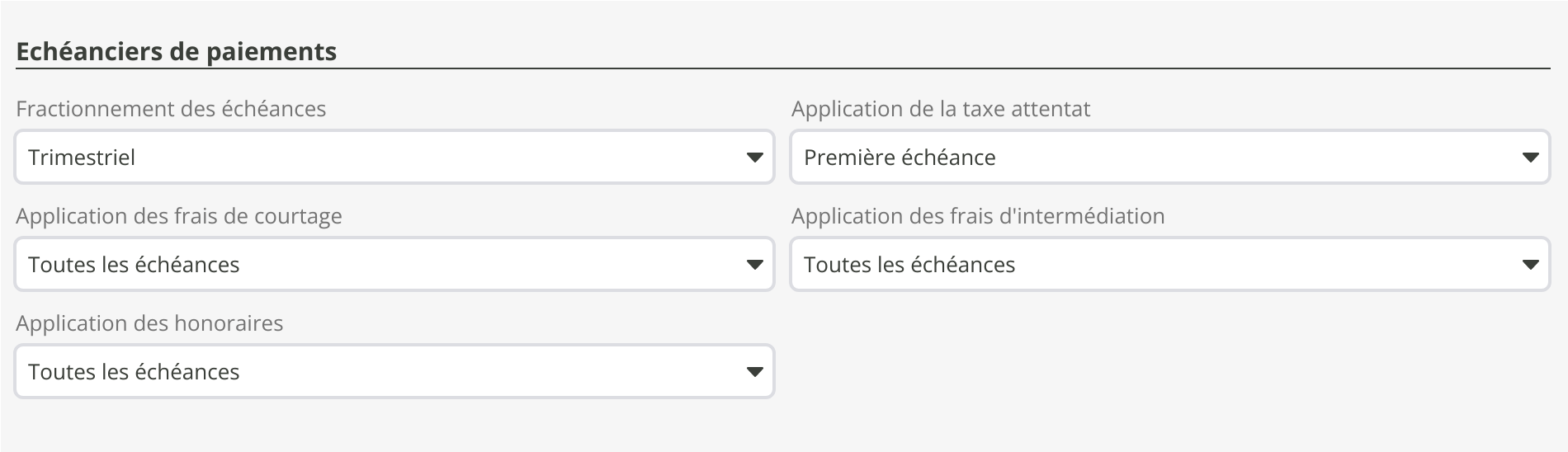Click the Trimestriel selected value text
1568x452 pixels.
coord(82,158)
